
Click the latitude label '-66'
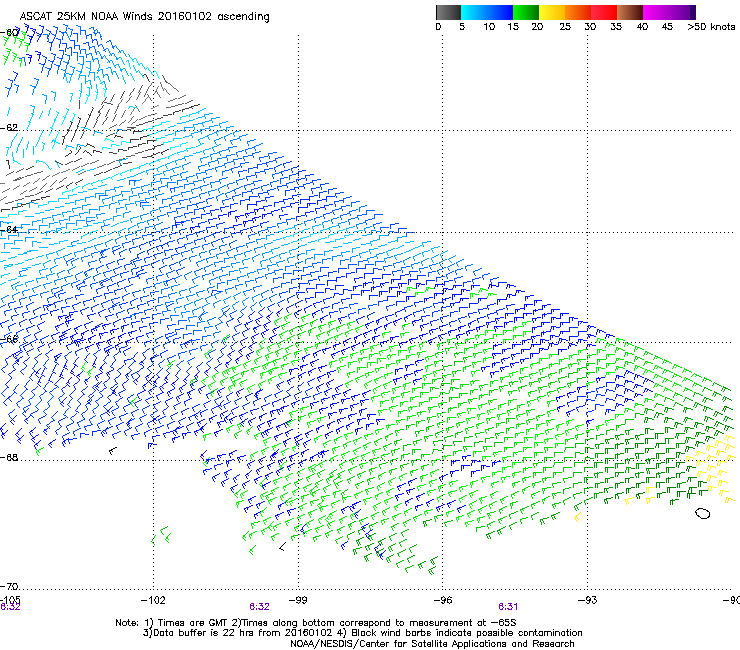point(9,339)
